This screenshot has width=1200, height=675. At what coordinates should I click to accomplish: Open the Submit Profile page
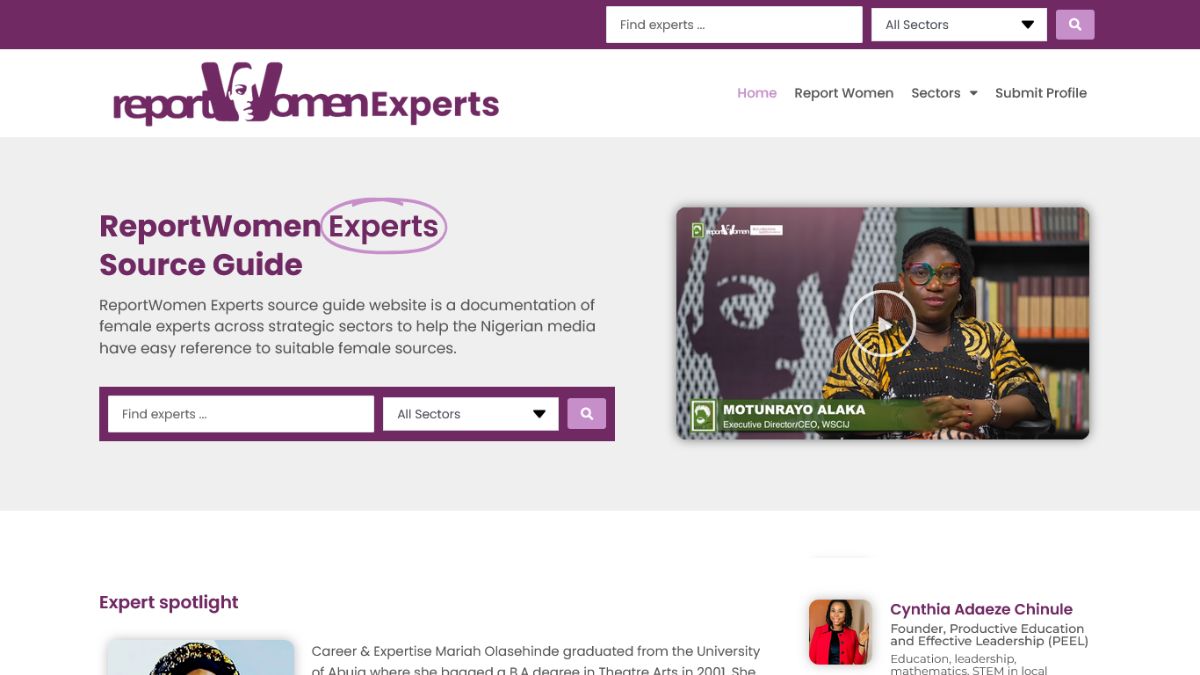click(1041, 93)
